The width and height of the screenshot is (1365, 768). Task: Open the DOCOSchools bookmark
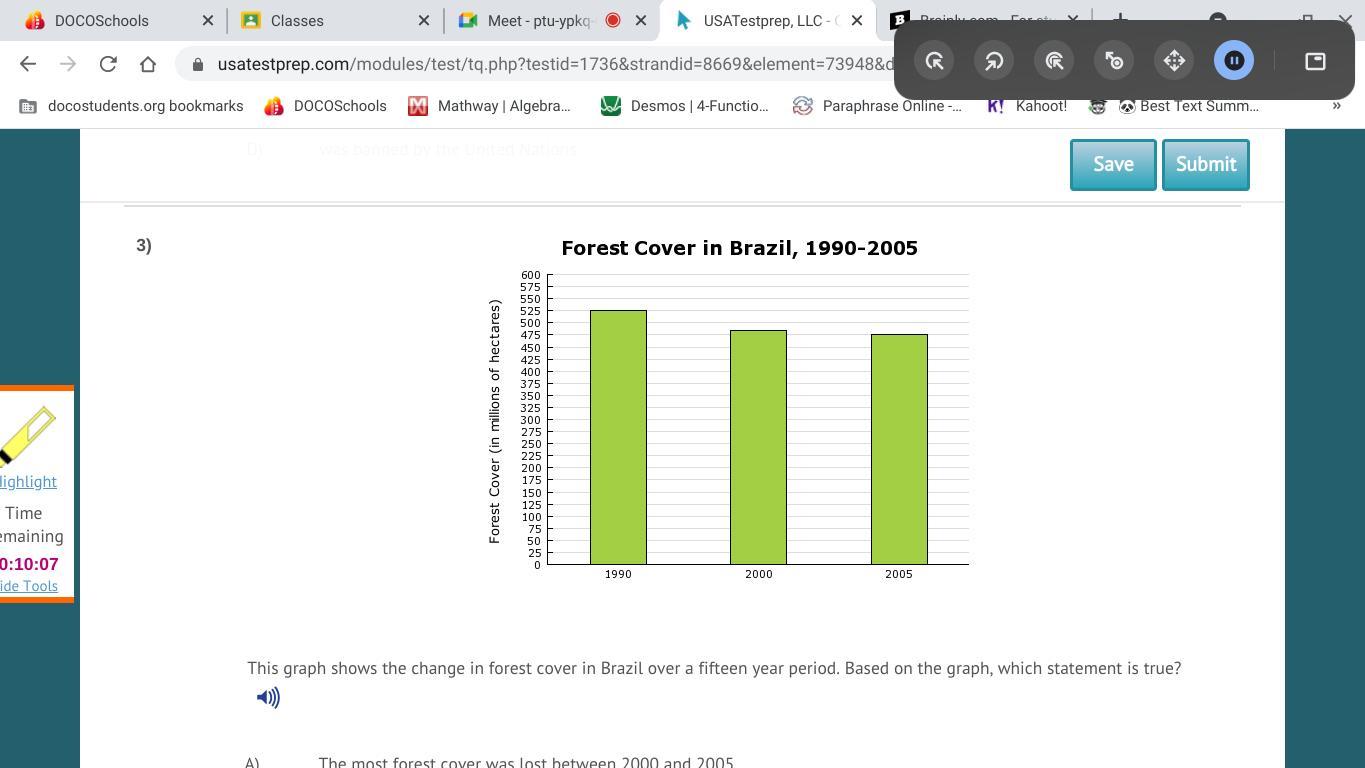point(326,105)
